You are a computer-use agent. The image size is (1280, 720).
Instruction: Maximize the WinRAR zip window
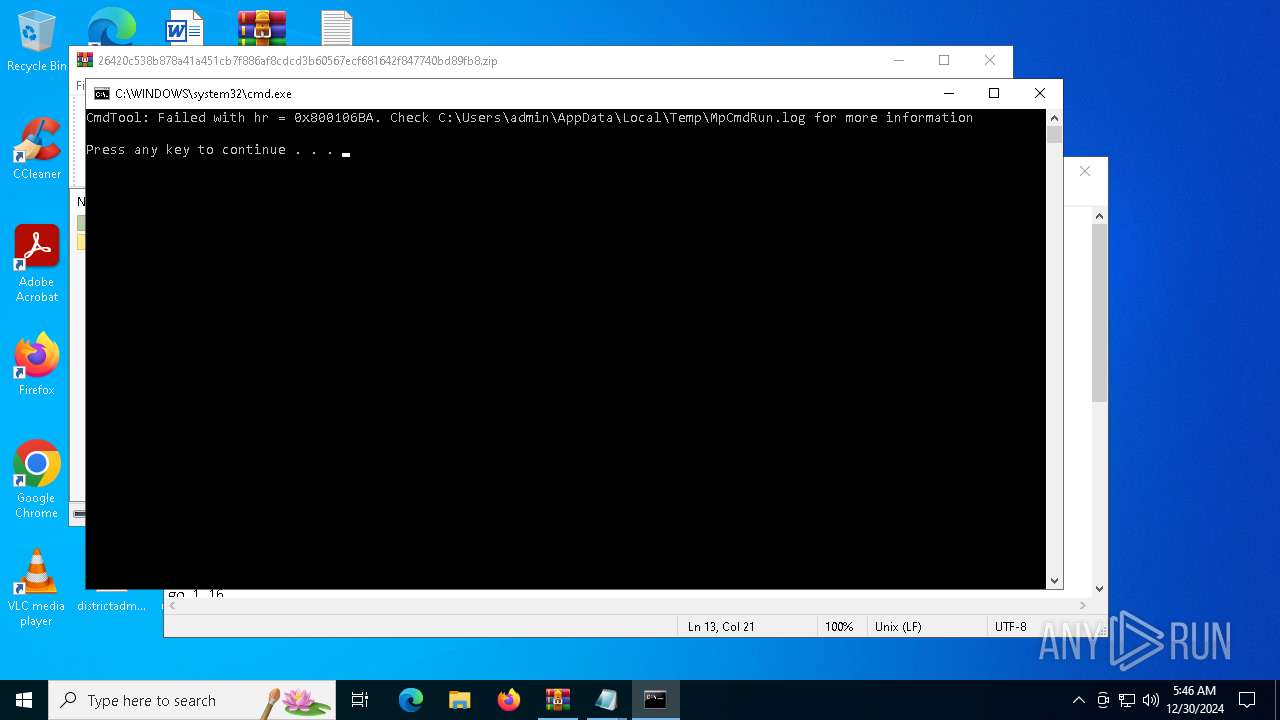944,60
